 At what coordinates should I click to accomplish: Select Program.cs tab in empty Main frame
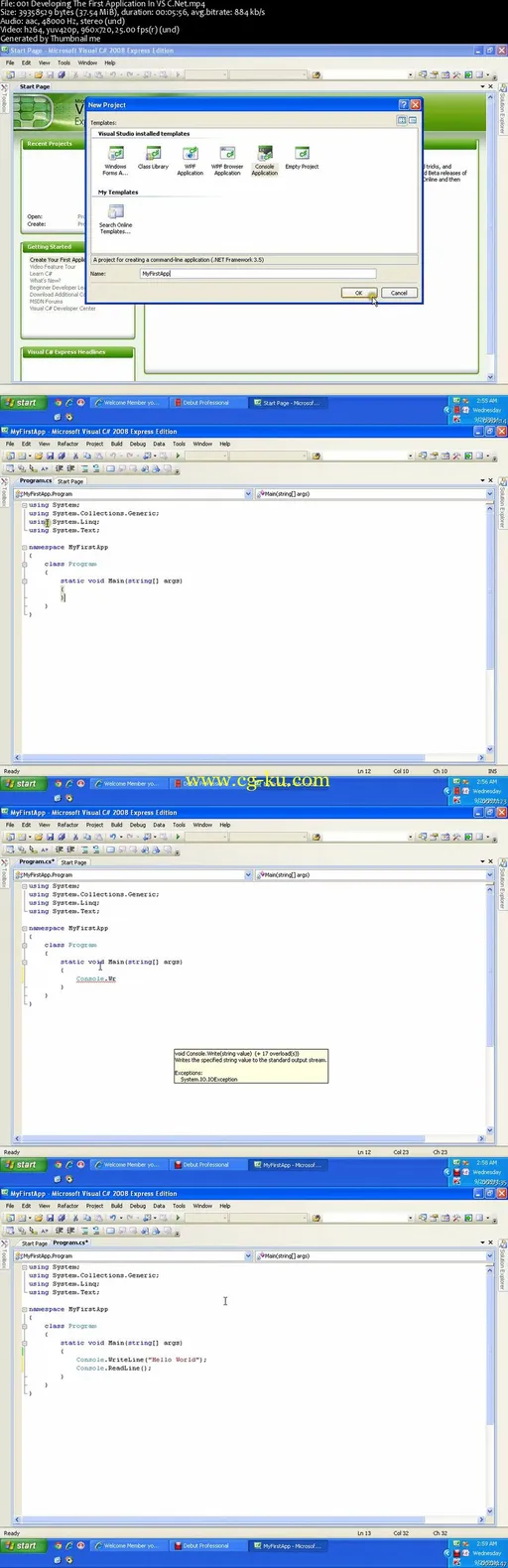pos(36,480)
